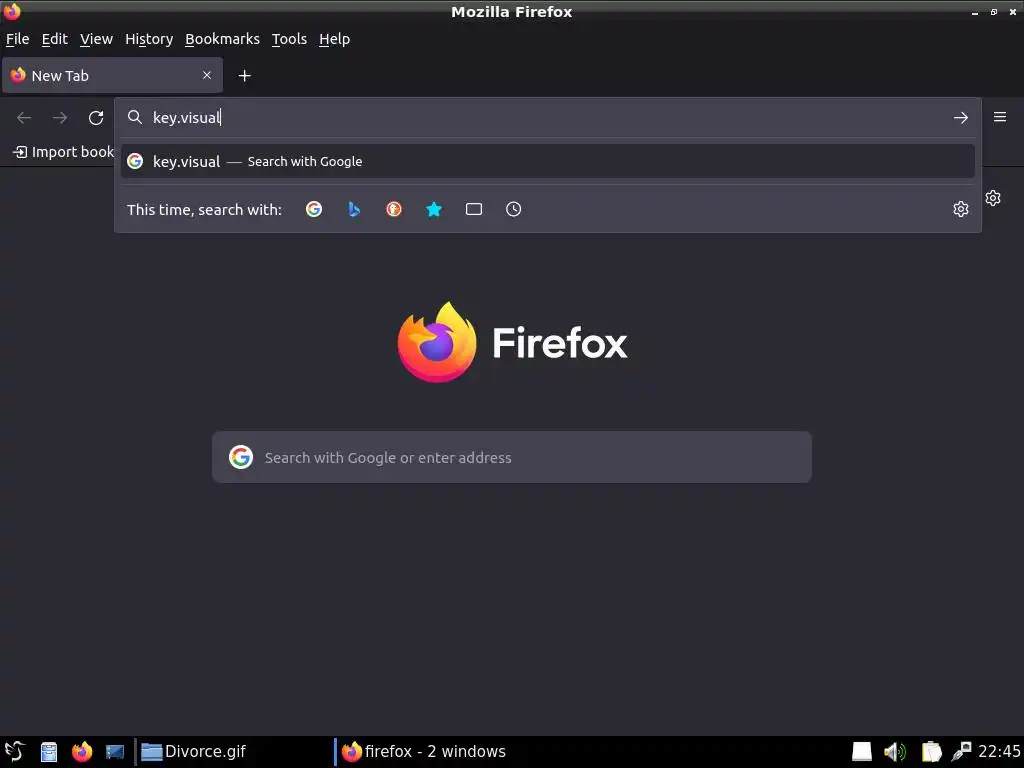Click the magnifier icon in the URL bar

pos(135,117)
